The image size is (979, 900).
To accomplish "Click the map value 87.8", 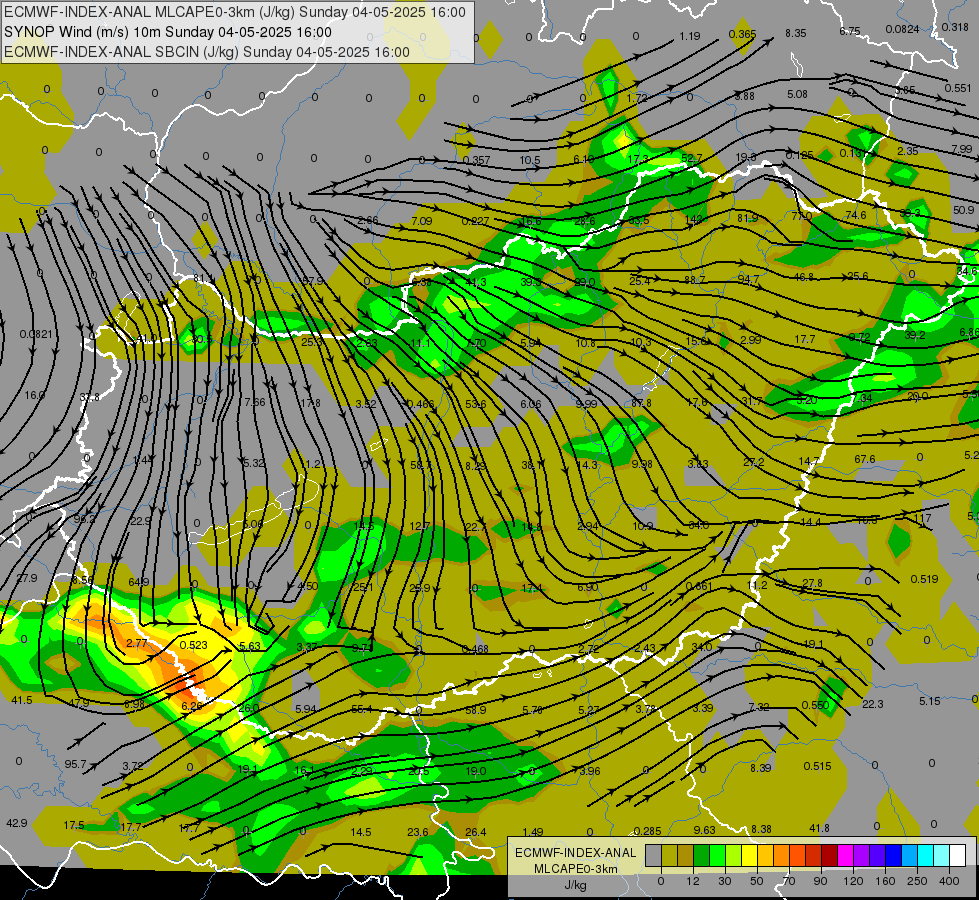I will [x=641, y=403].
